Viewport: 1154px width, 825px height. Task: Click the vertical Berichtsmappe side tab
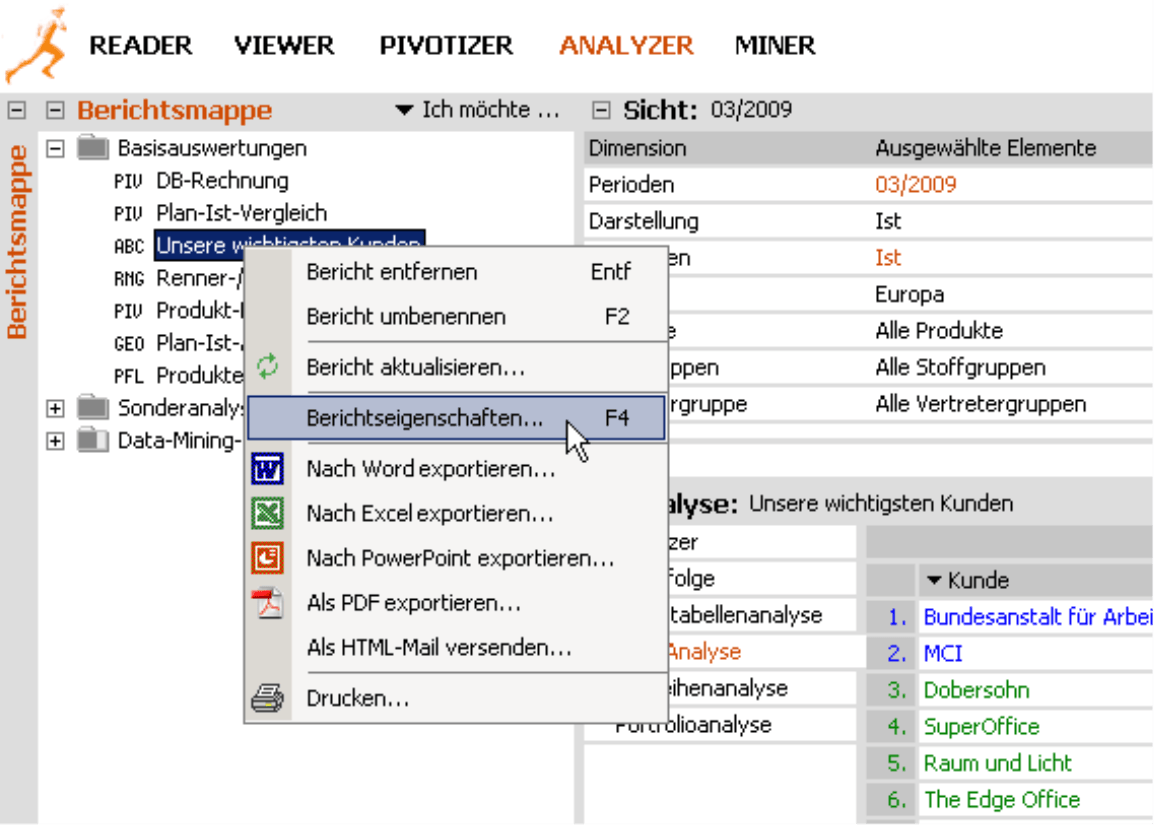coord(17,241)
